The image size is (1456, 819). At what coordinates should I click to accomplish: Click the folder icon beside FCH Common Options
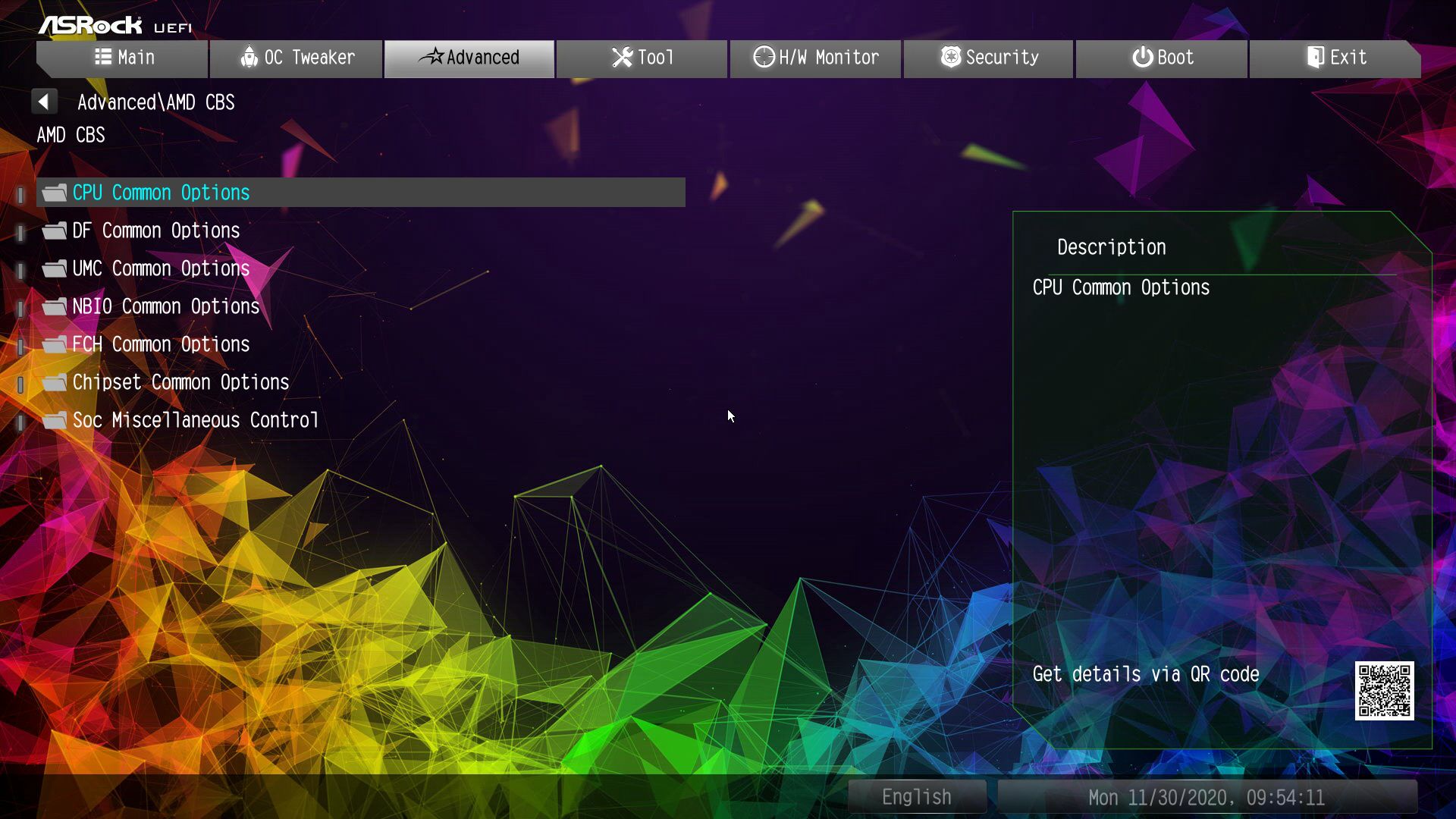coord(54,344)
